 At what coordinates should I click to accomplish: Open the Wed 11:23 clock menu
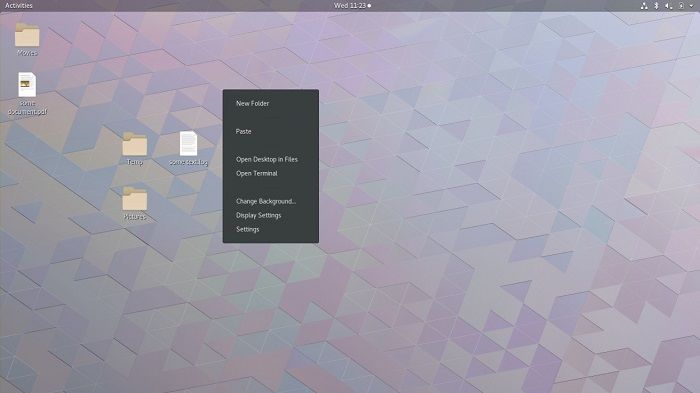pyautogui.click(x=352, y=5)
